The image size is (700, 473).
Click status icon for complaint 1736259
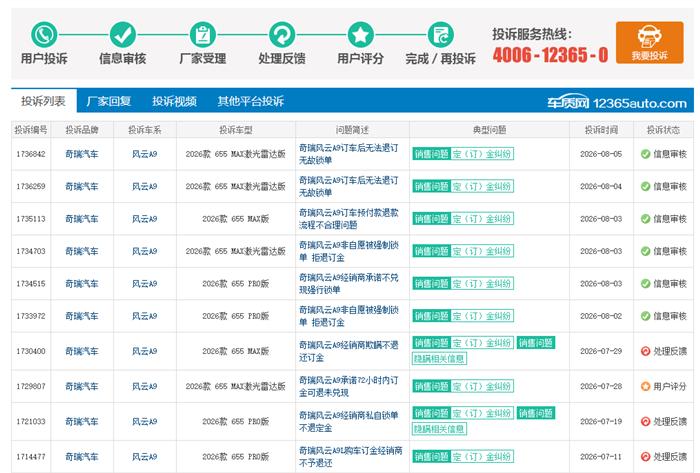click(646, 186)
